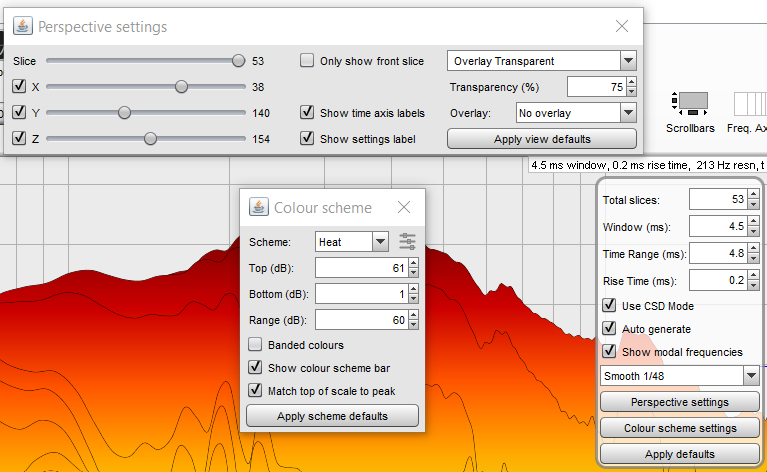Screen dimensions: 767x472
Task: Click the Rise Time (ms) input field
Action: pos(719,281)
